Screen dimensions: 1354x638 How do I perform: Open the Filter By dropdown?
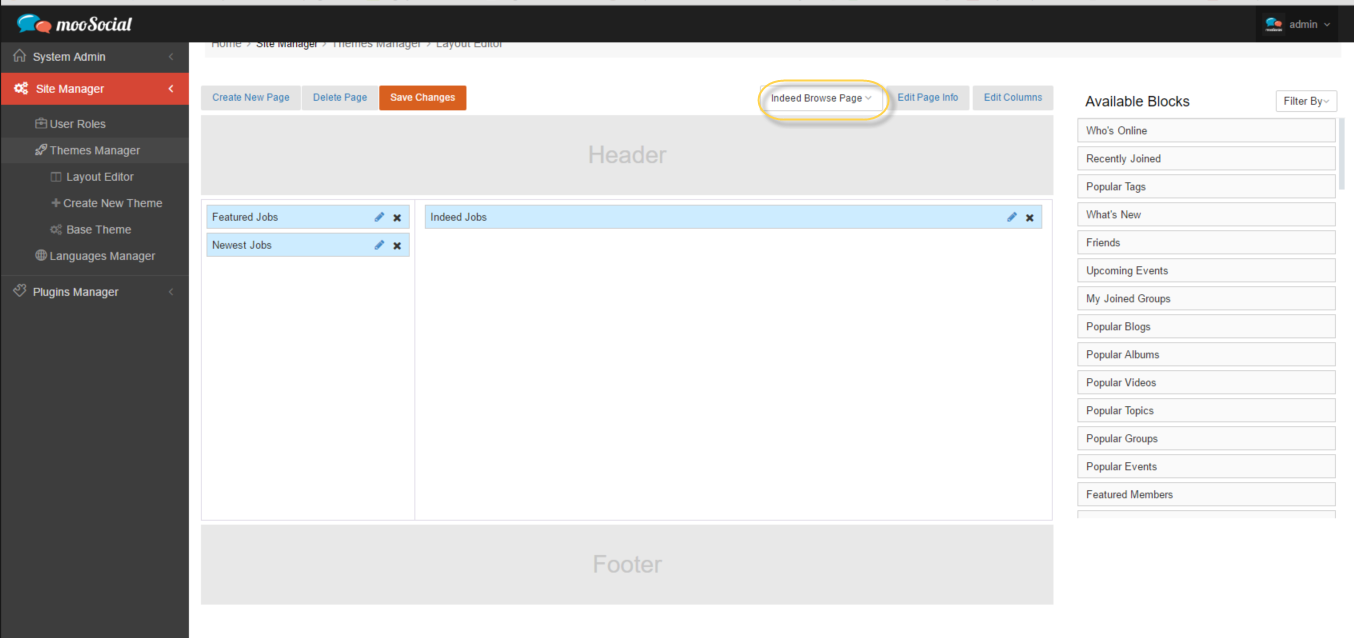click(1306, 101)
